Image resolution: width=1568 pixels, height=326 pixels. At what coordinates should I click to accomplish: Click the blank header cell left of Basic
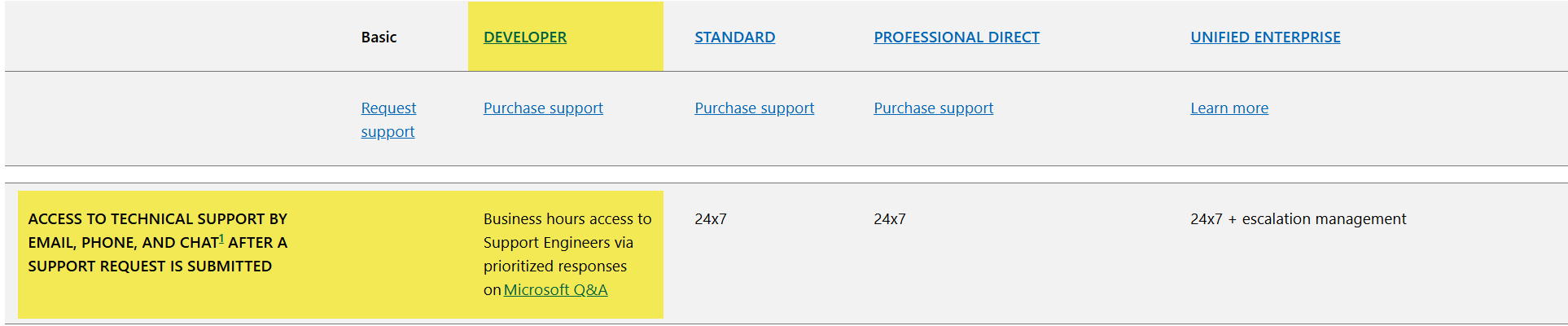(x=175, y=37)
